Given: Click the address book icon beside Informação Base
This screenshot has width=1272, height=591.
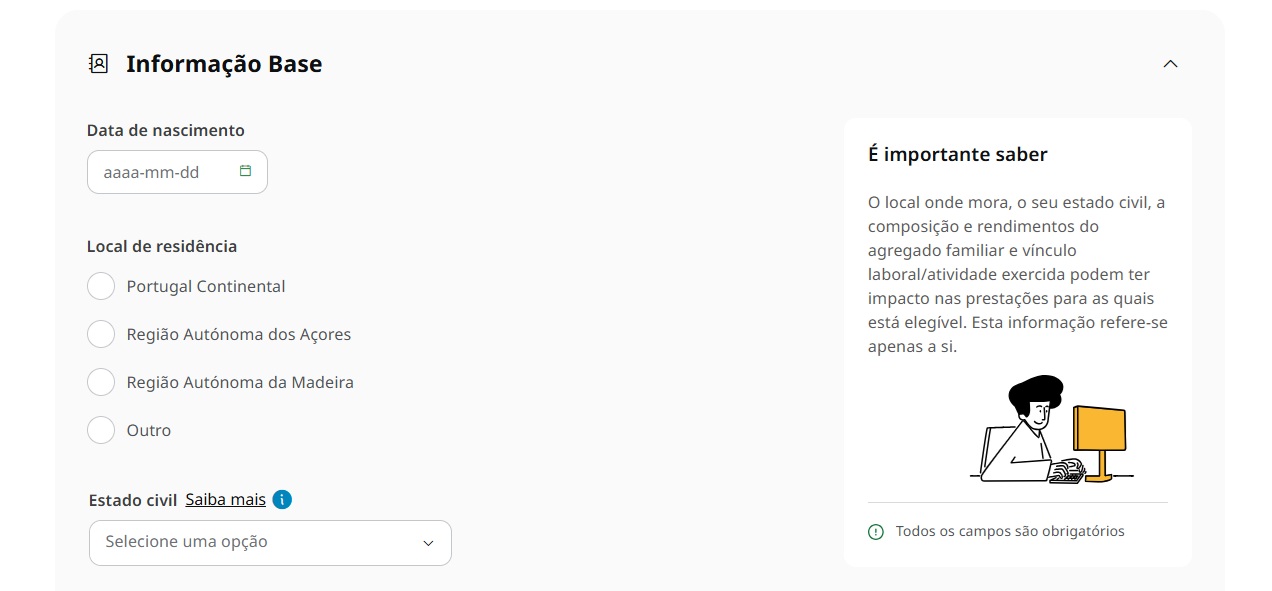Looking at the screenshot, I should (x=98, y=64).
